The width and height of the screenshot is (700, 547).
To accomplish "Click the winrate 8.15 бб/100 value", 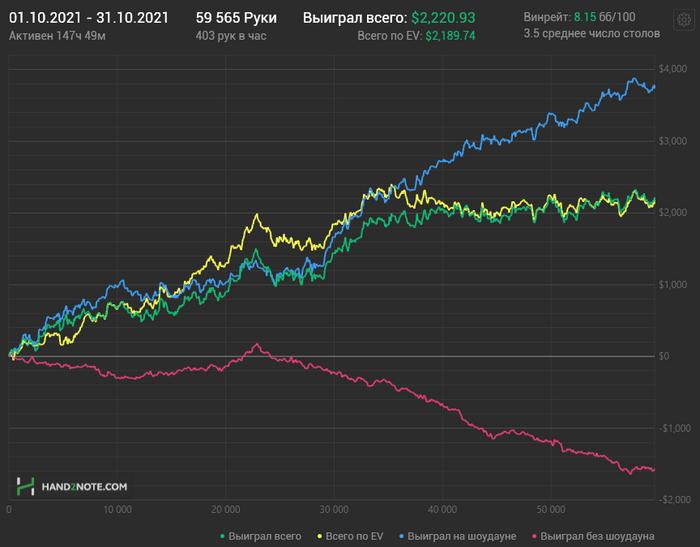I will [604, 17].
